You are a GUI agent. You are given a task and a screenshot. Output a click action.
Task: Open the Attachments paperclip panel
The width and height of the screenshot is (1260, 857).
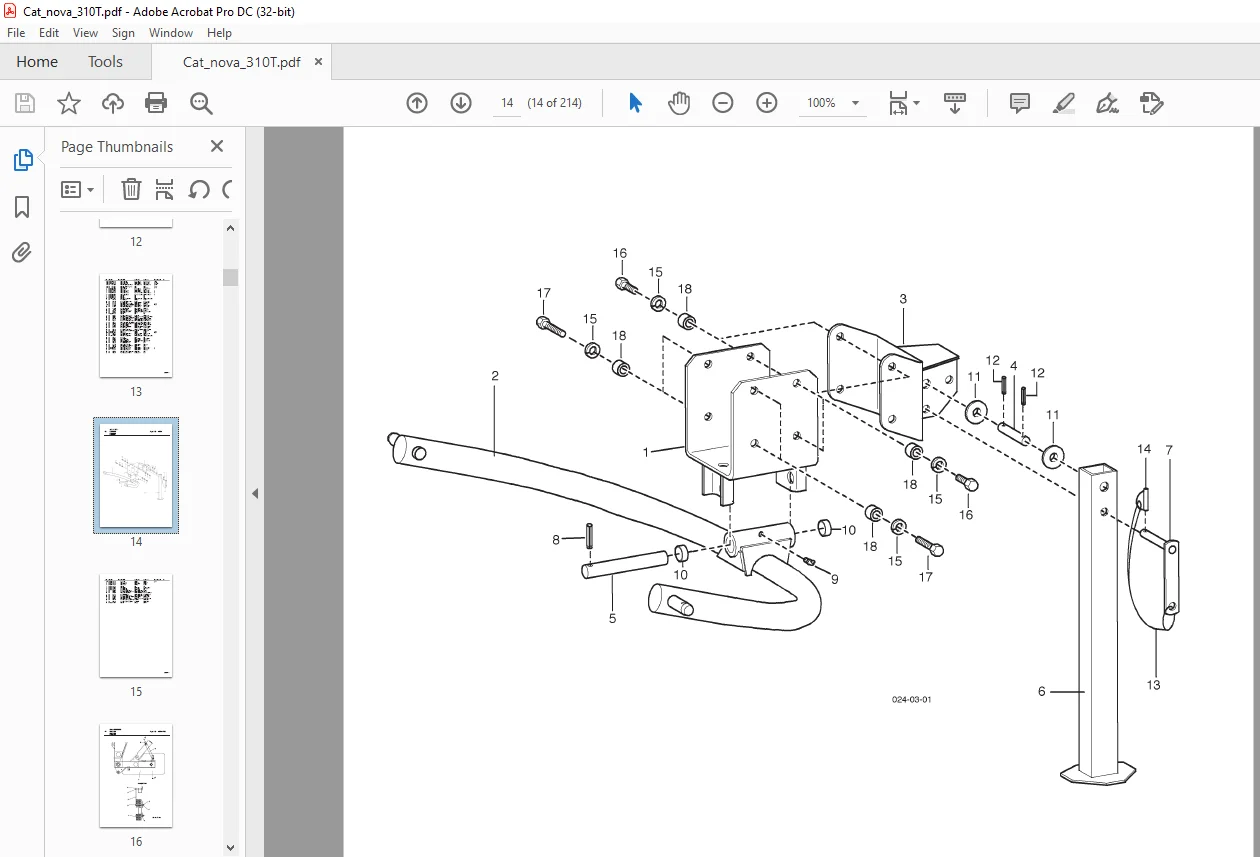click(22, 252)
